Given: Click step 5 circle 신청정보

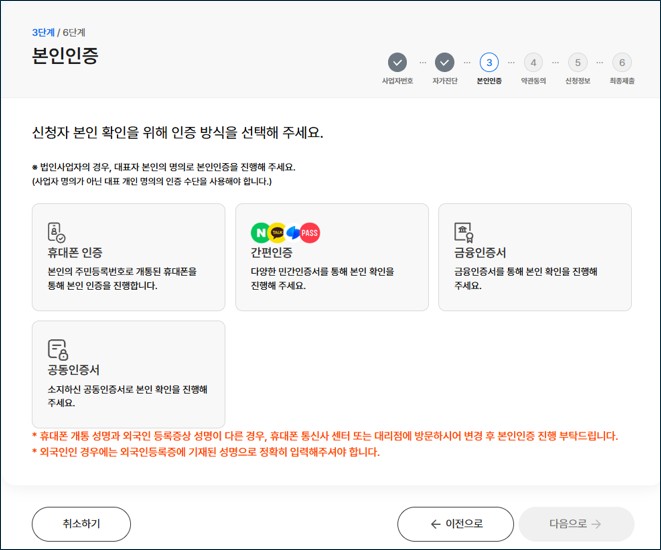Looking at the screenshot, I should point(578,63).
